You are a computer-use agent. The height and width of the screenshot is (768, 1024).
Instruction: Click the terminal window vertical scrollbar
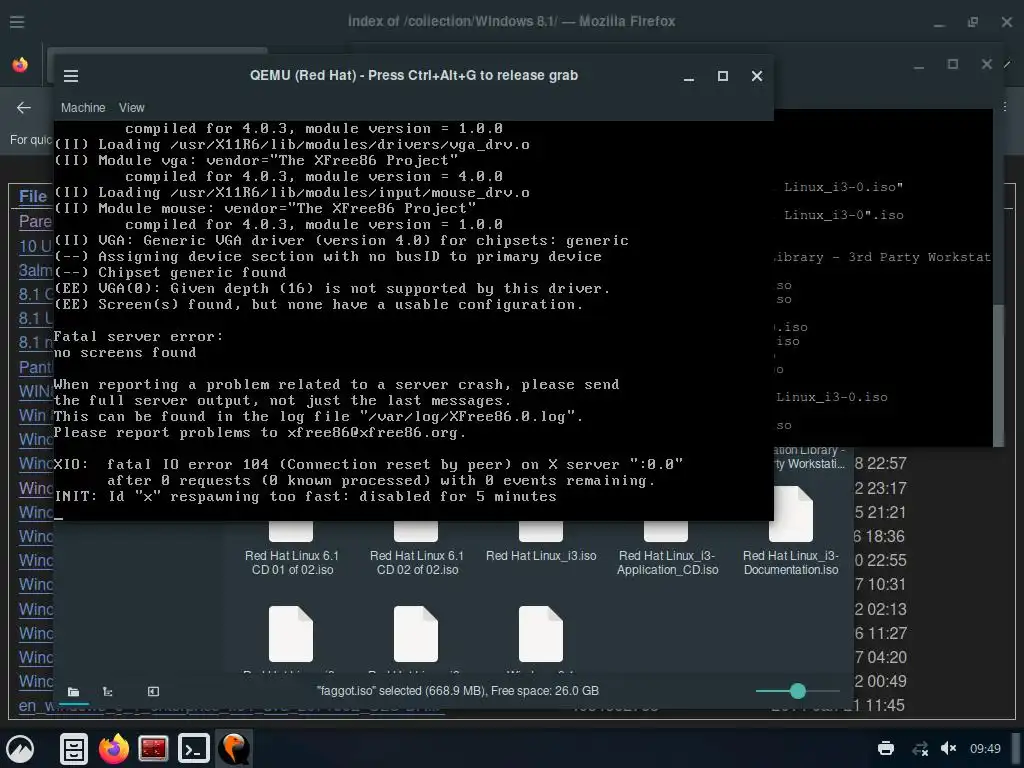998,376
